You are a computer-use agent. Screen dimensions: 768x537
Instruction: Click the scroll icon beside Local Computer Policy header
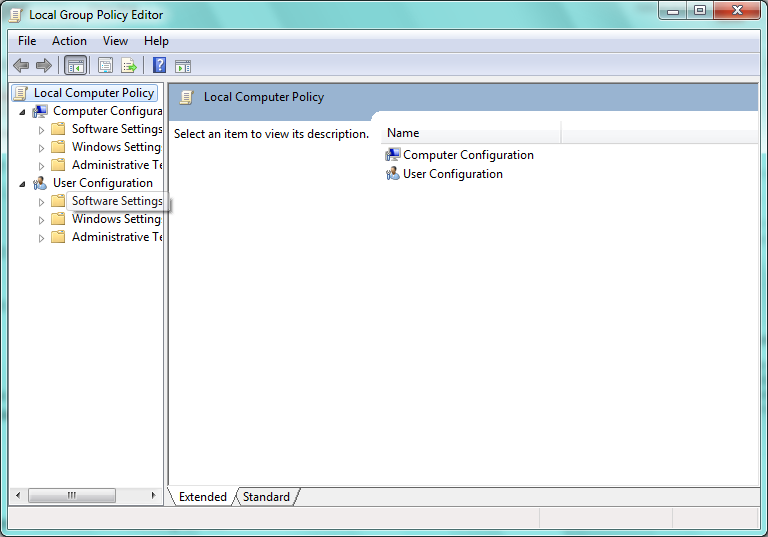click(187, 97)
